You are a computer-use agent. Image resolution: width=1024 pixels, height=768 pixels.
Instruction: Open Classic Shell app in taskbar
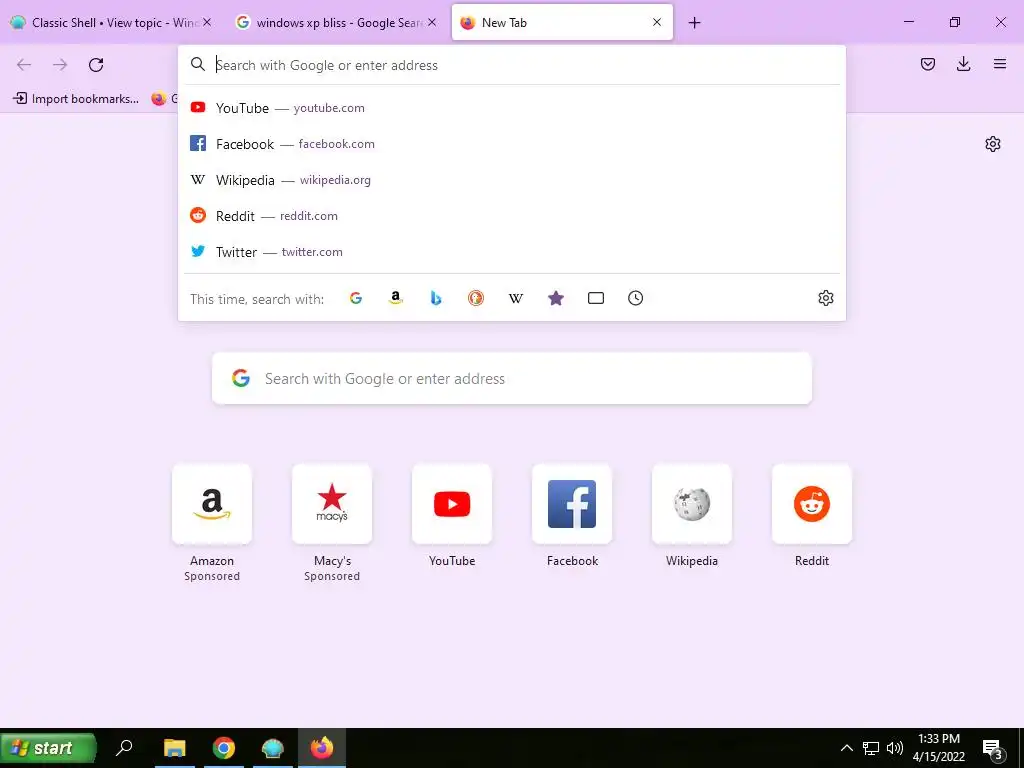tap(272, 748)
